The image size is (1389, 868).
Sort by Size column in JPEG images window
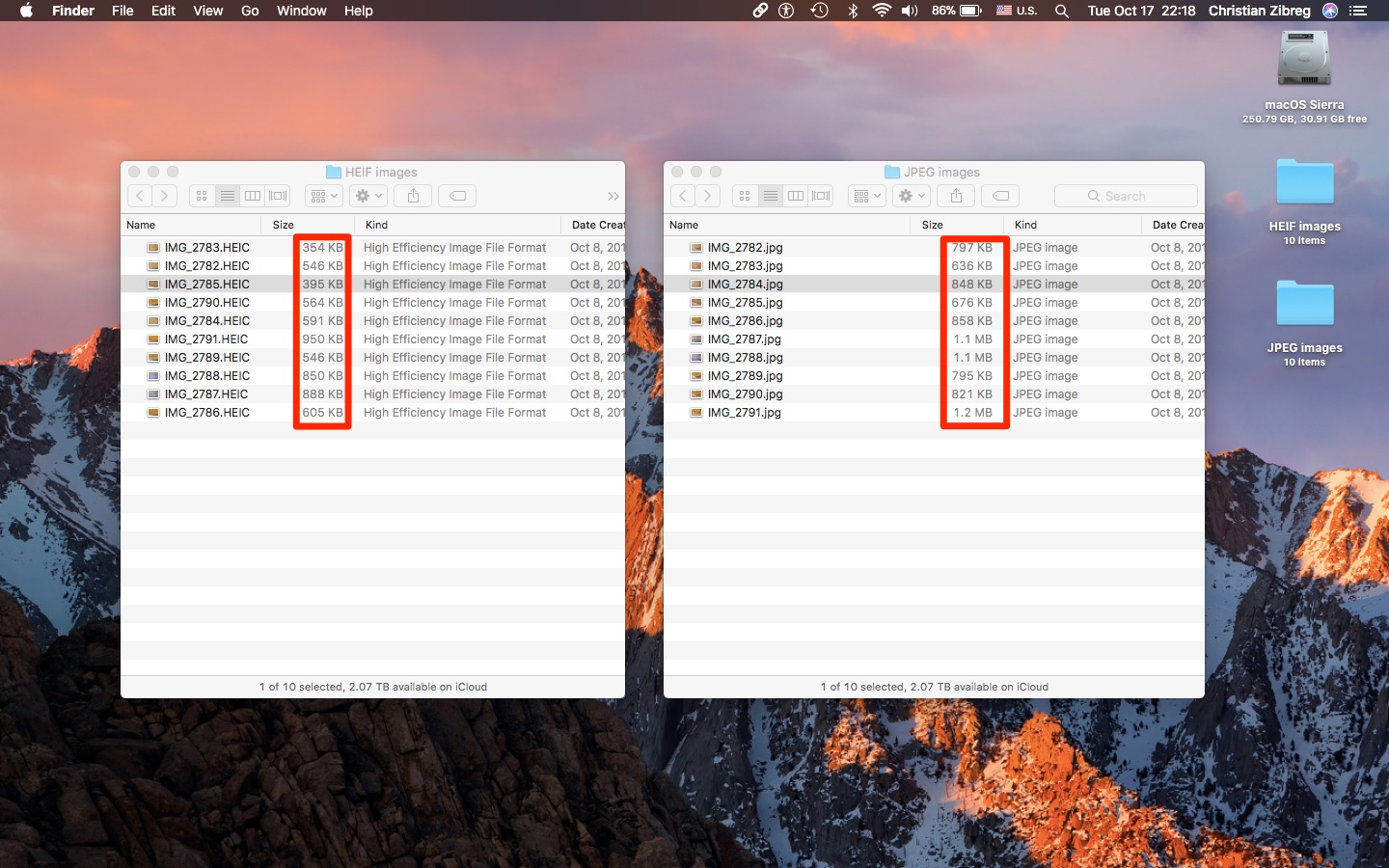(932, 225)
